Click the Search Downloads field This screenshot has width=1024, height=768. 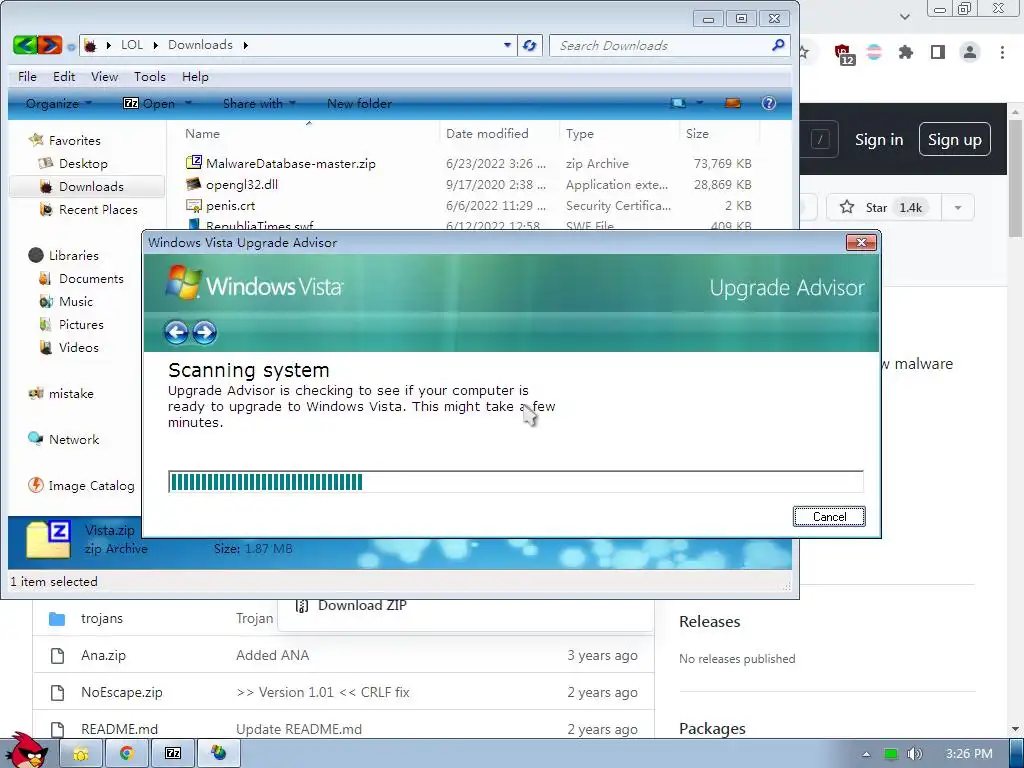click(669, 45)
